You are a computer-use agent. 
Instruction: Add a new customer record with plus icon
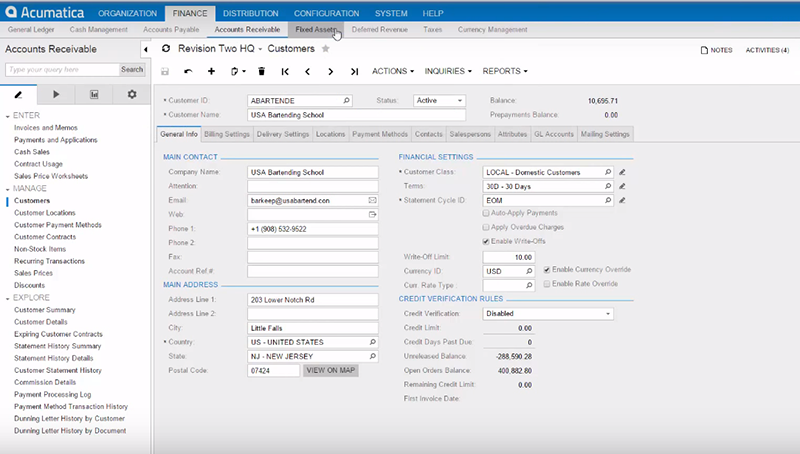point(211,72)
